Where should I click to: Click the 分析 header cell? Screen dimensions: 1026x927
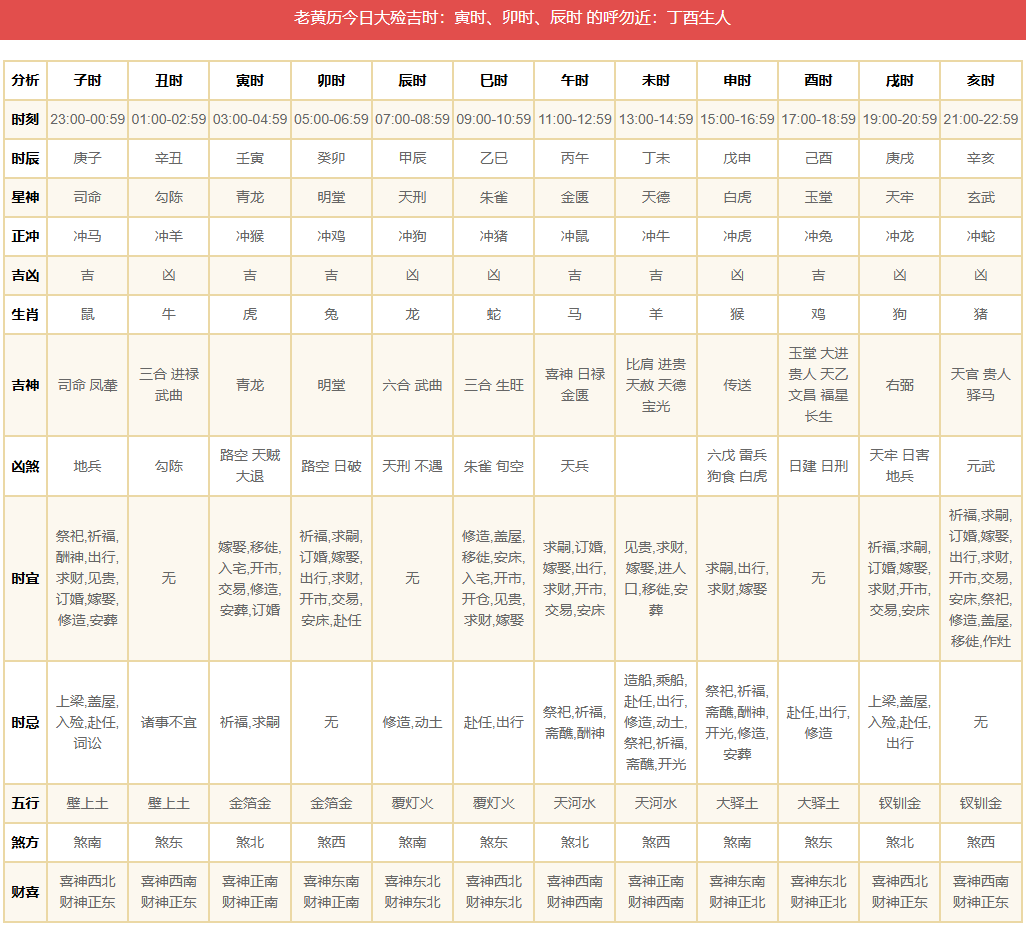tap(25, 80)
